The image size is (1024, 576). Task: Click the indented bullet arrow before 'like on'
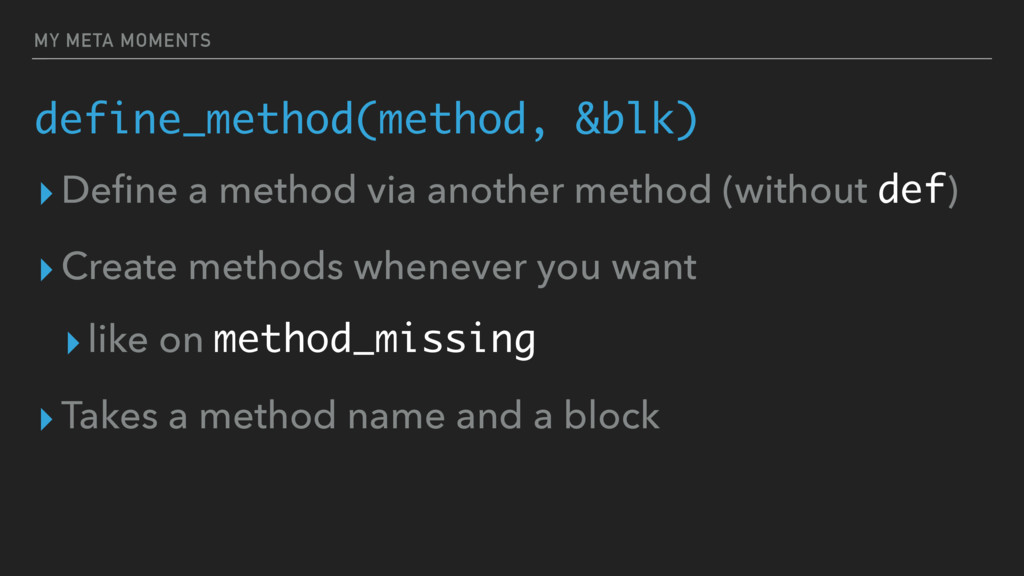[x=73, y=342]
